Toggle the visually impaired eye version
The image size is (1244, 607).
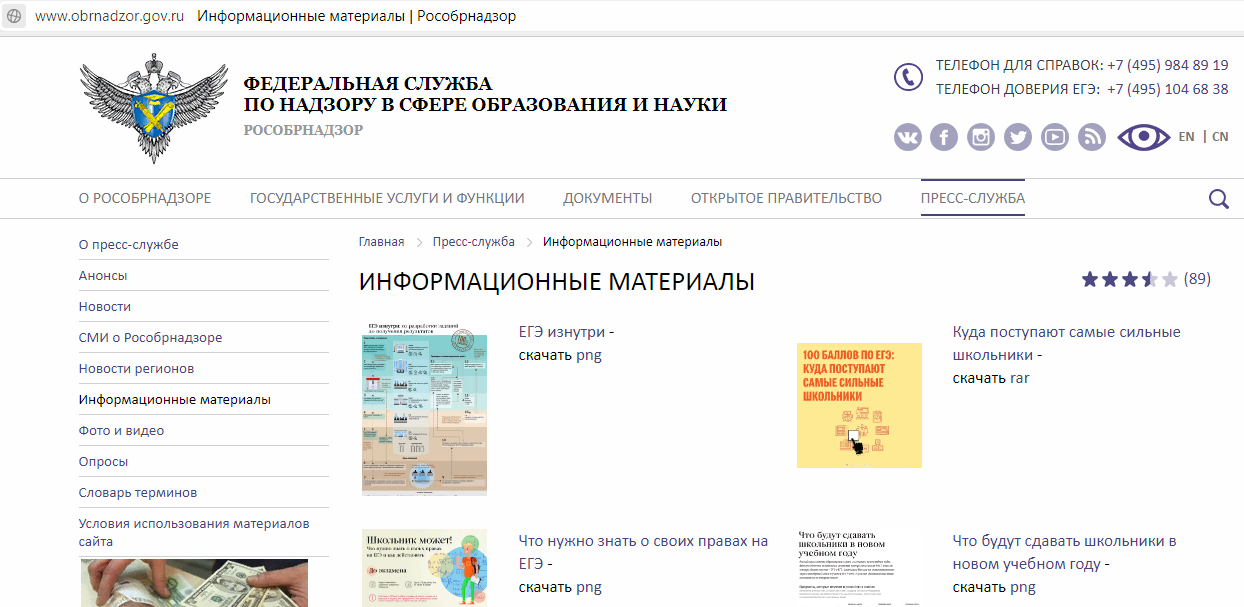tap(1143, 137)
